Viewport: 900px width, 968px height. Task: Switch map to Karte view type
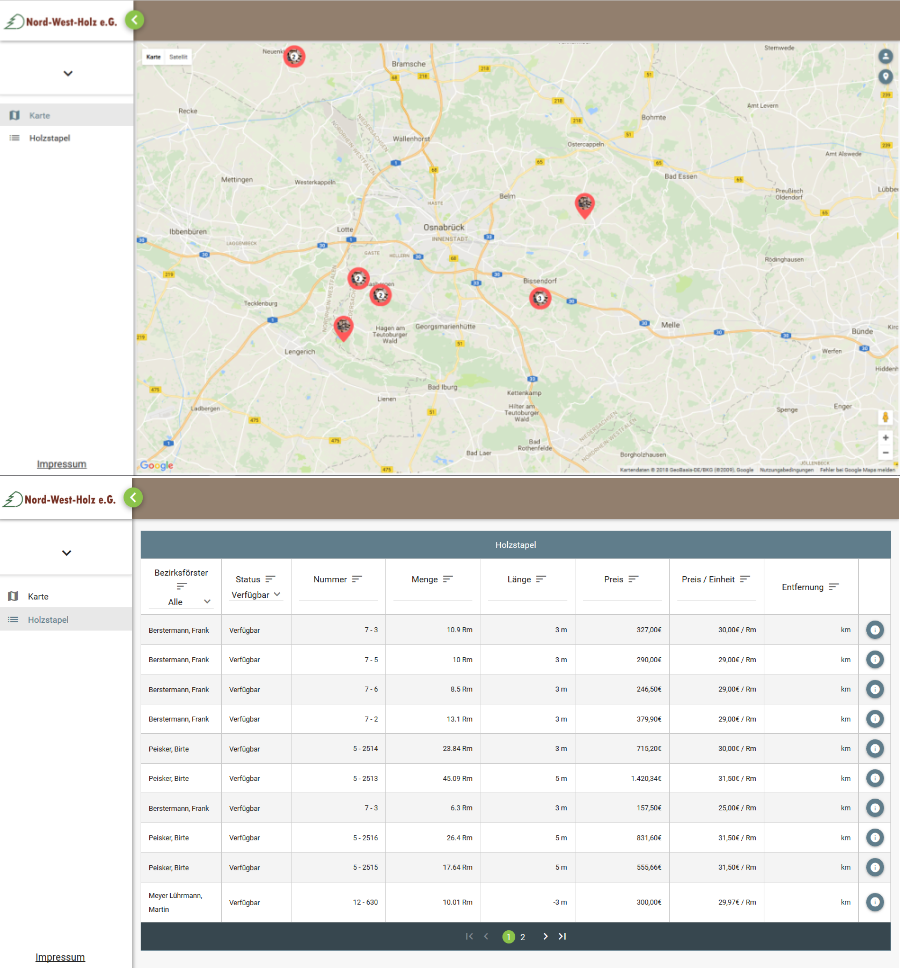(x=153, y=57)
